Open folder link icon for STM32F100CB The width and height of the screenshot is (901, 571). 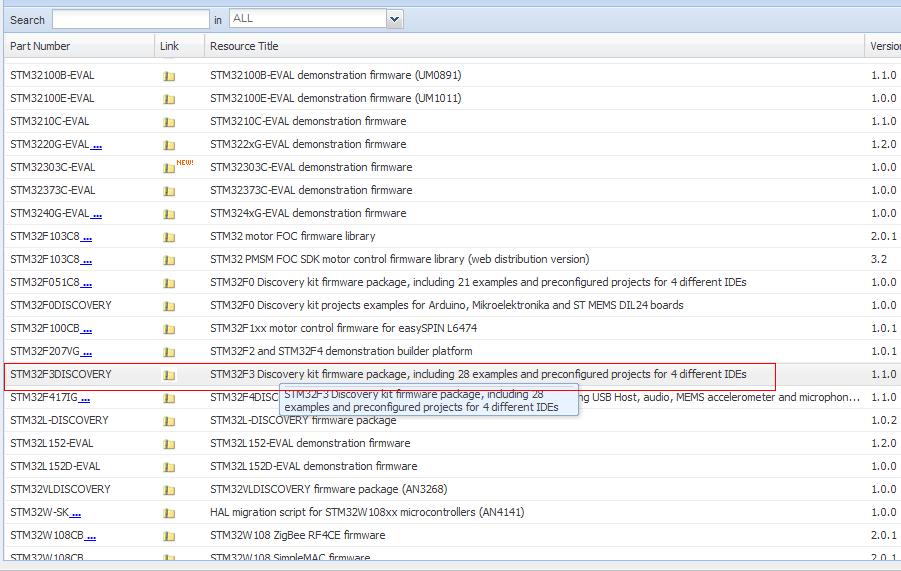pos(169,329)
